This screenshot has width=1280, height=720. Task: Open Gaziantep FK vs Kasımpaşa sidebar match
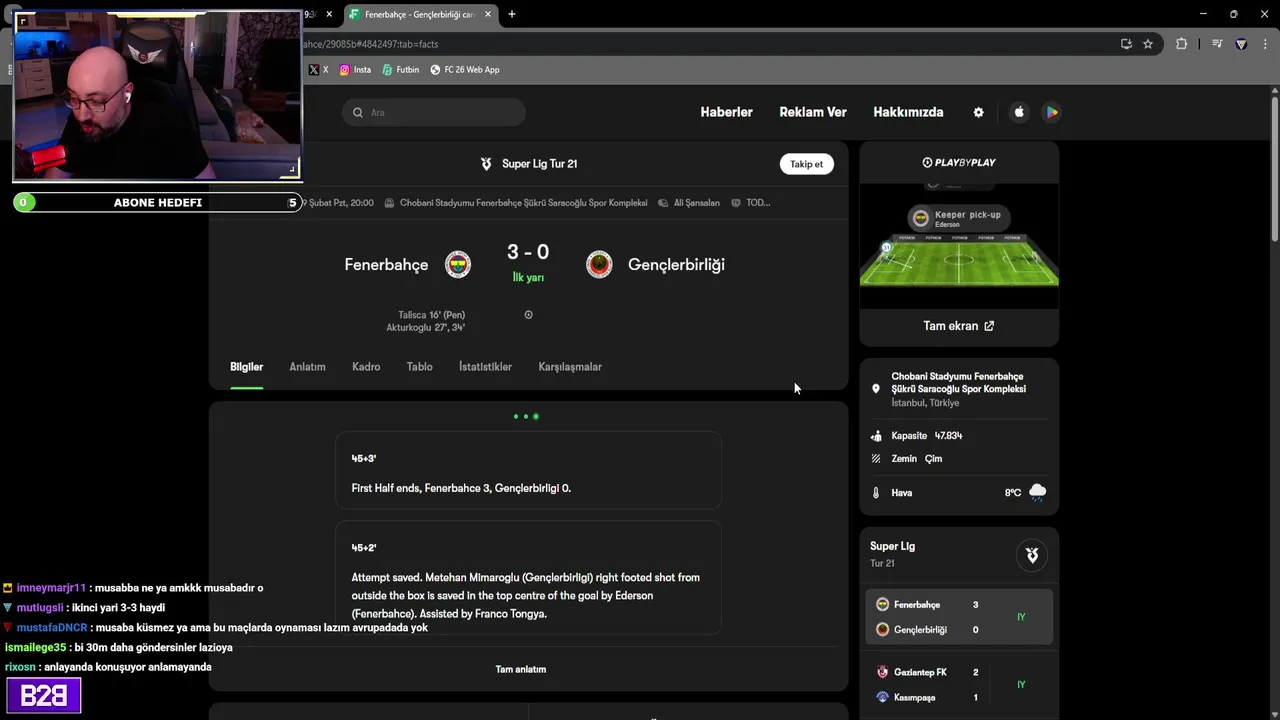tap(959, 685)
